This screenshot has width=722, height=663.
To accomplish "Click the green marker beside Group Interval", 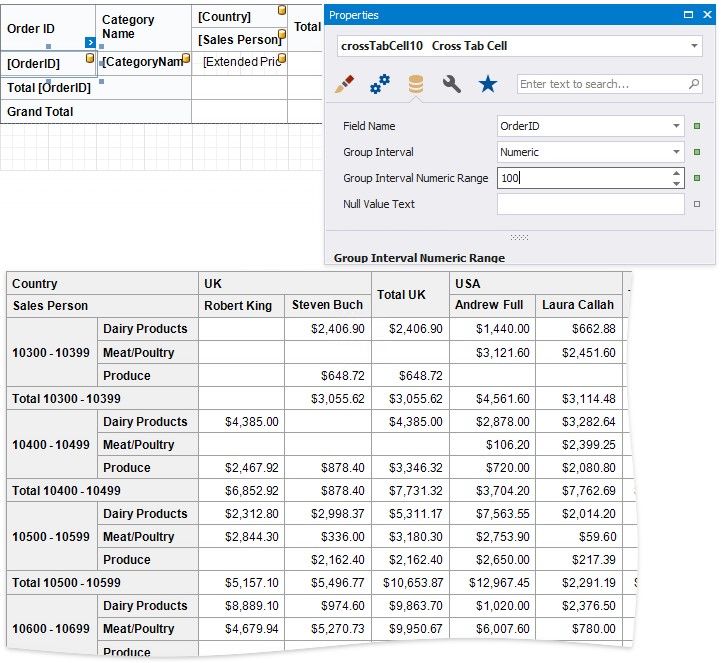I will tap(697, 152).
